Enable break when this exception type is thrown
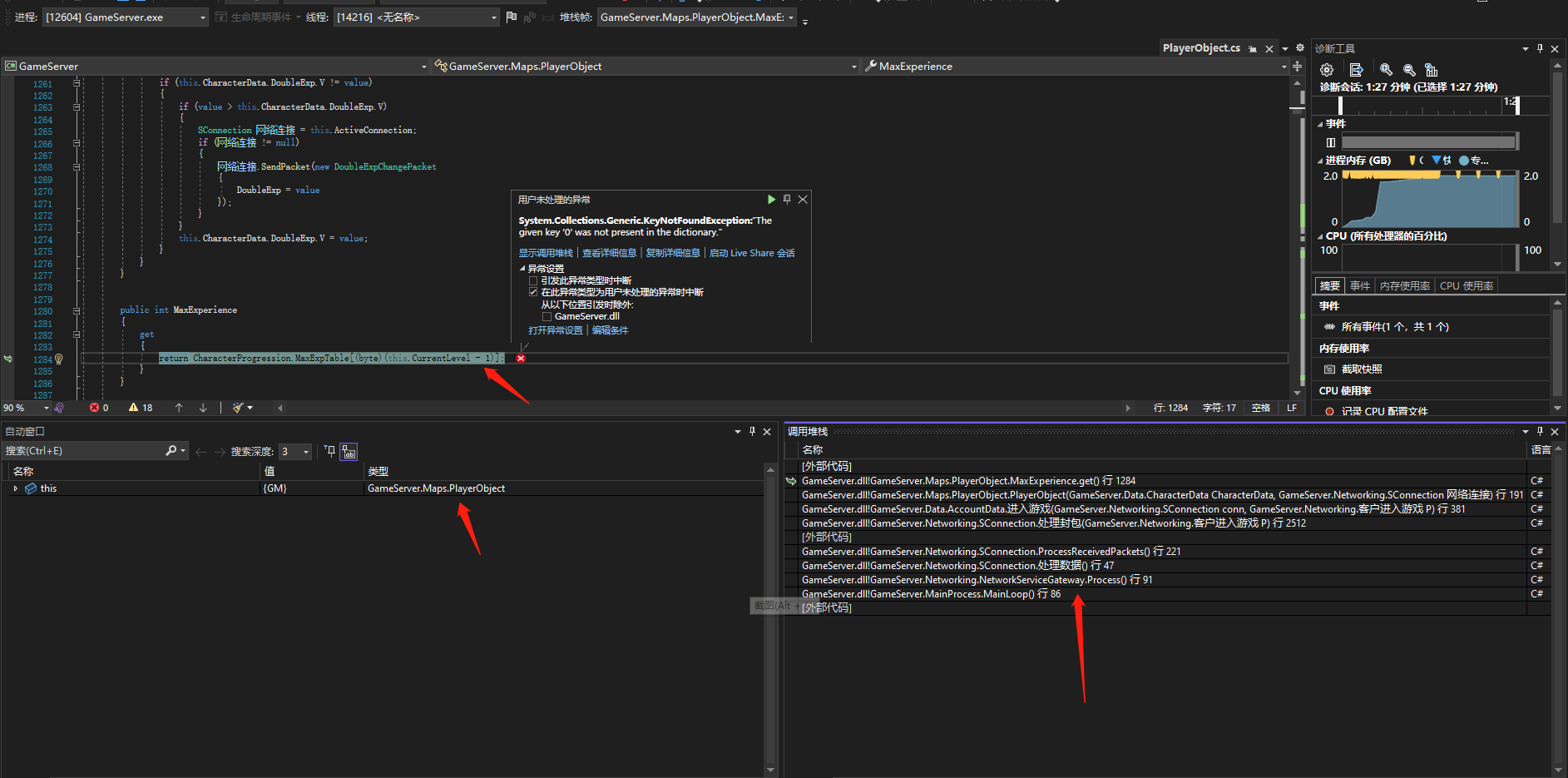 pos(533,280)
